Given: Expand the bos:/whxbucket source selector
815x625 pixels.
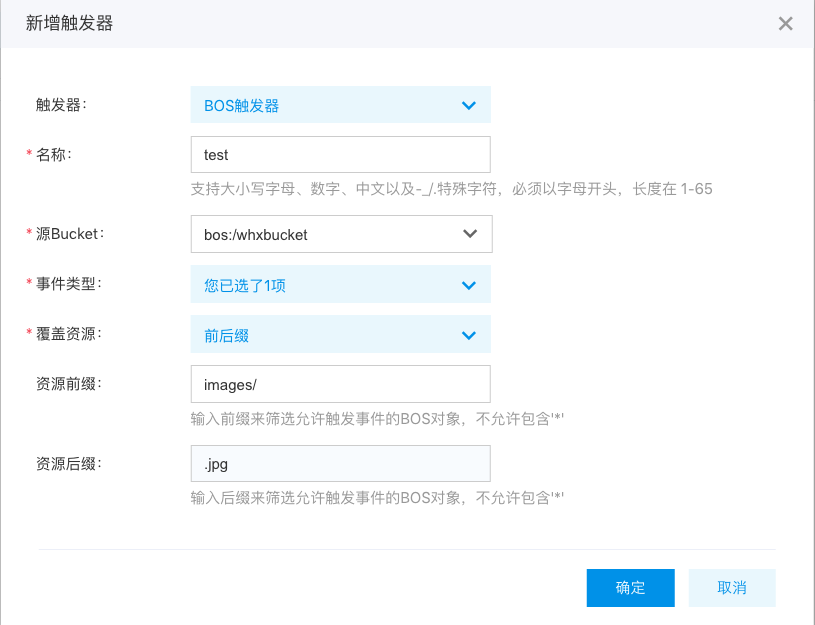Looking at the screenshot, I should pyautogui.click(x=341, y=234).
